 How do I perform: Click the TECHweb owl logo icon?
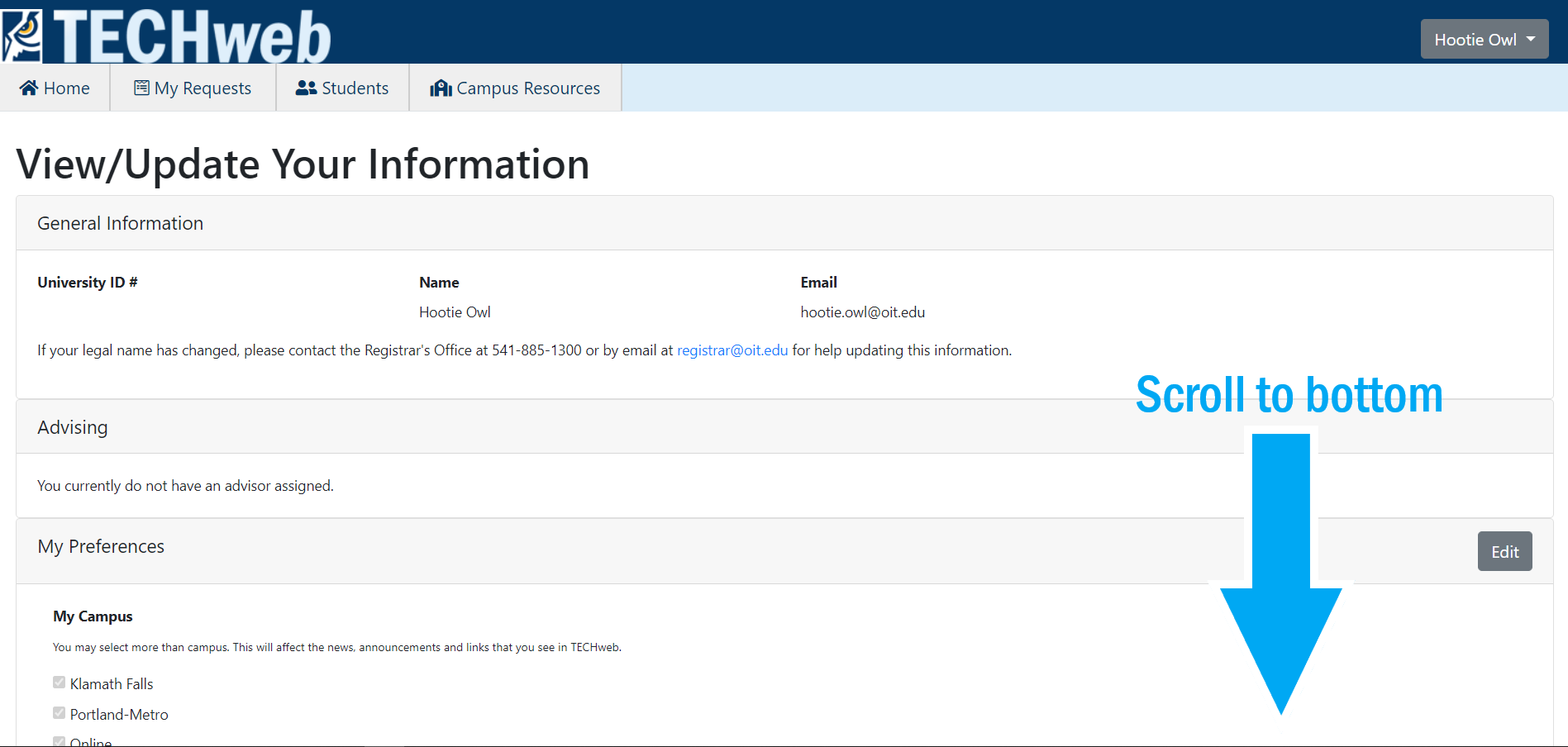click(22, 36)
